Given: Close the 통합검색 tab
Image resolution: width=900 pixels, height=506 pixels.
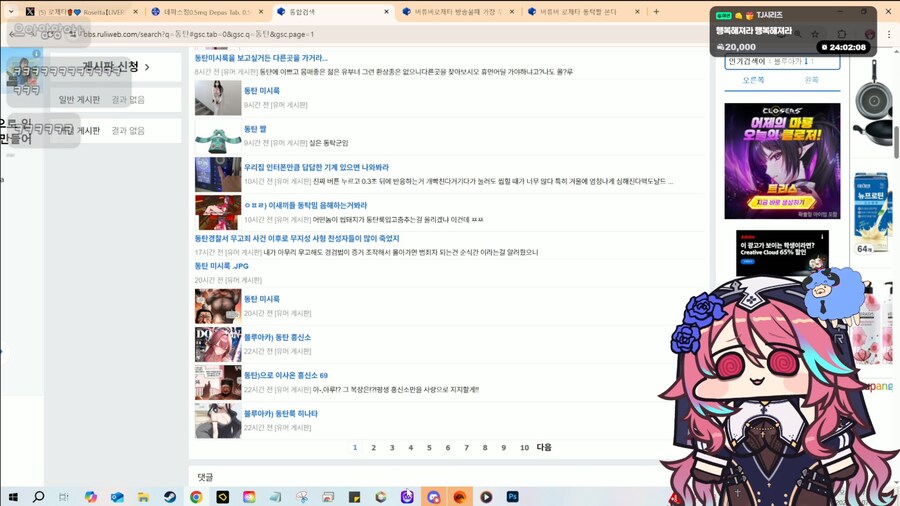Looking at the screenshot, I should click(386, 11).
